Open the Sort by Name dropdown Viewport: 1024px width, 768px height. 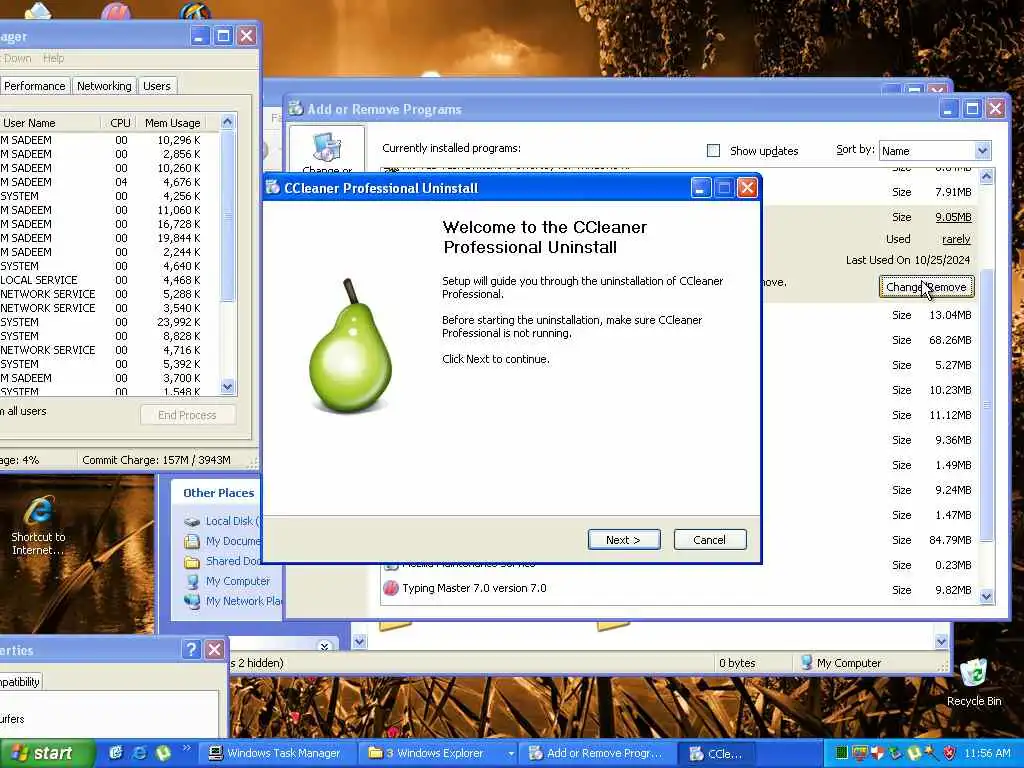point(982,151)
